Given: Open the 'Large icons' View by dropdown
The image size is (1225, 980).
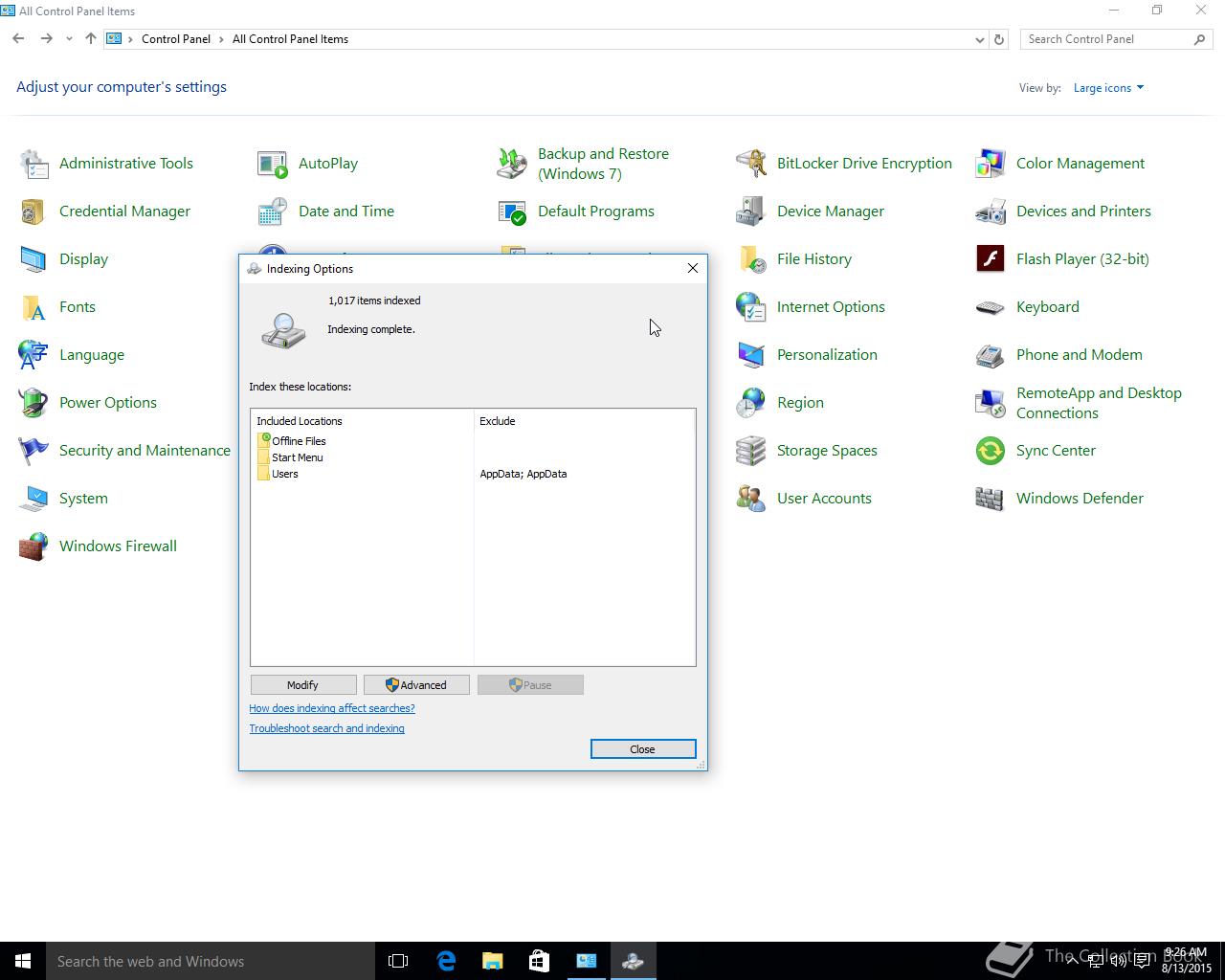Looking at the screenshot, I should tap(1108, 88).
